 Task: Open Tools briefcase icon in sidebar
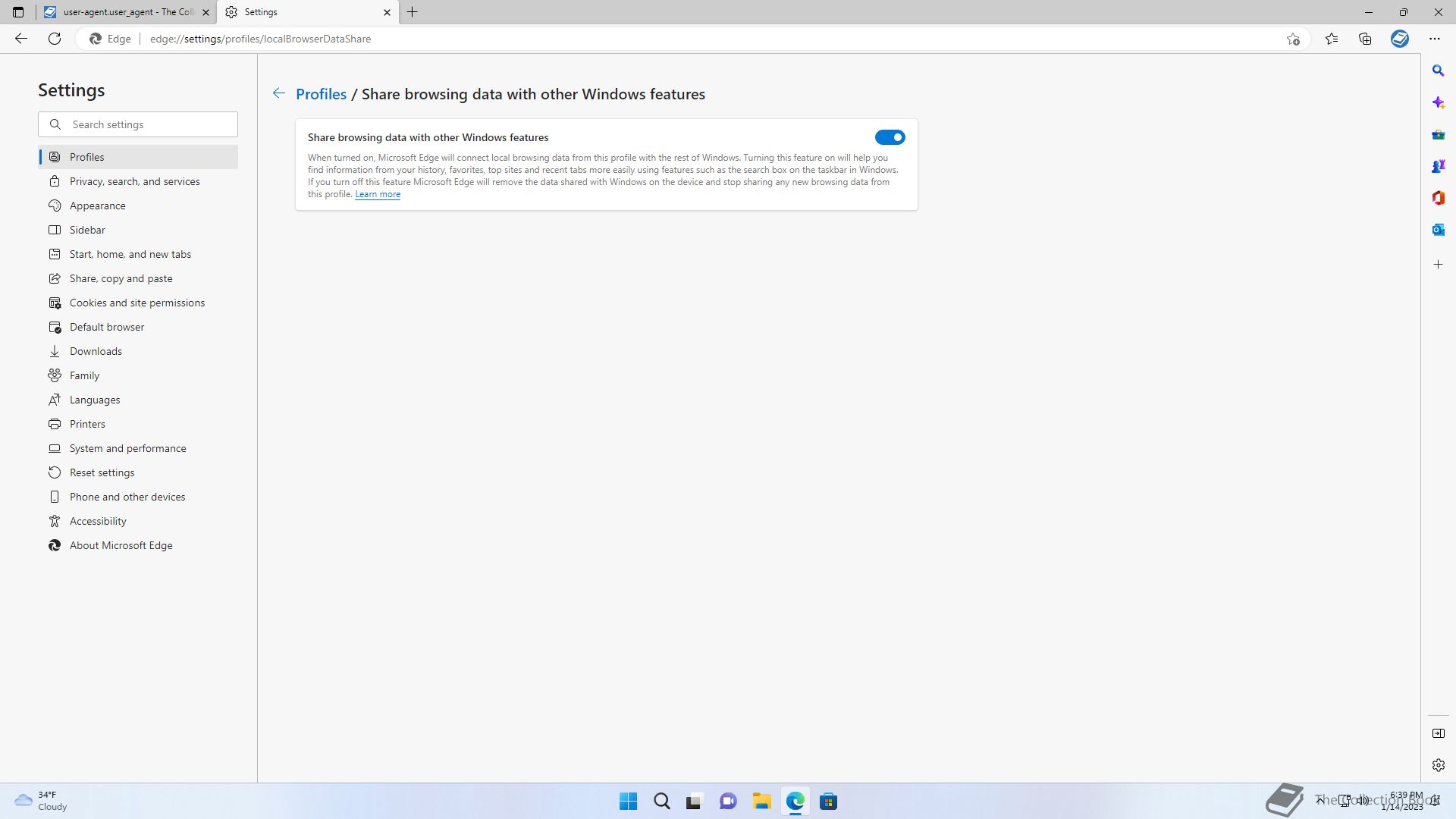(x=1438, y=134)
